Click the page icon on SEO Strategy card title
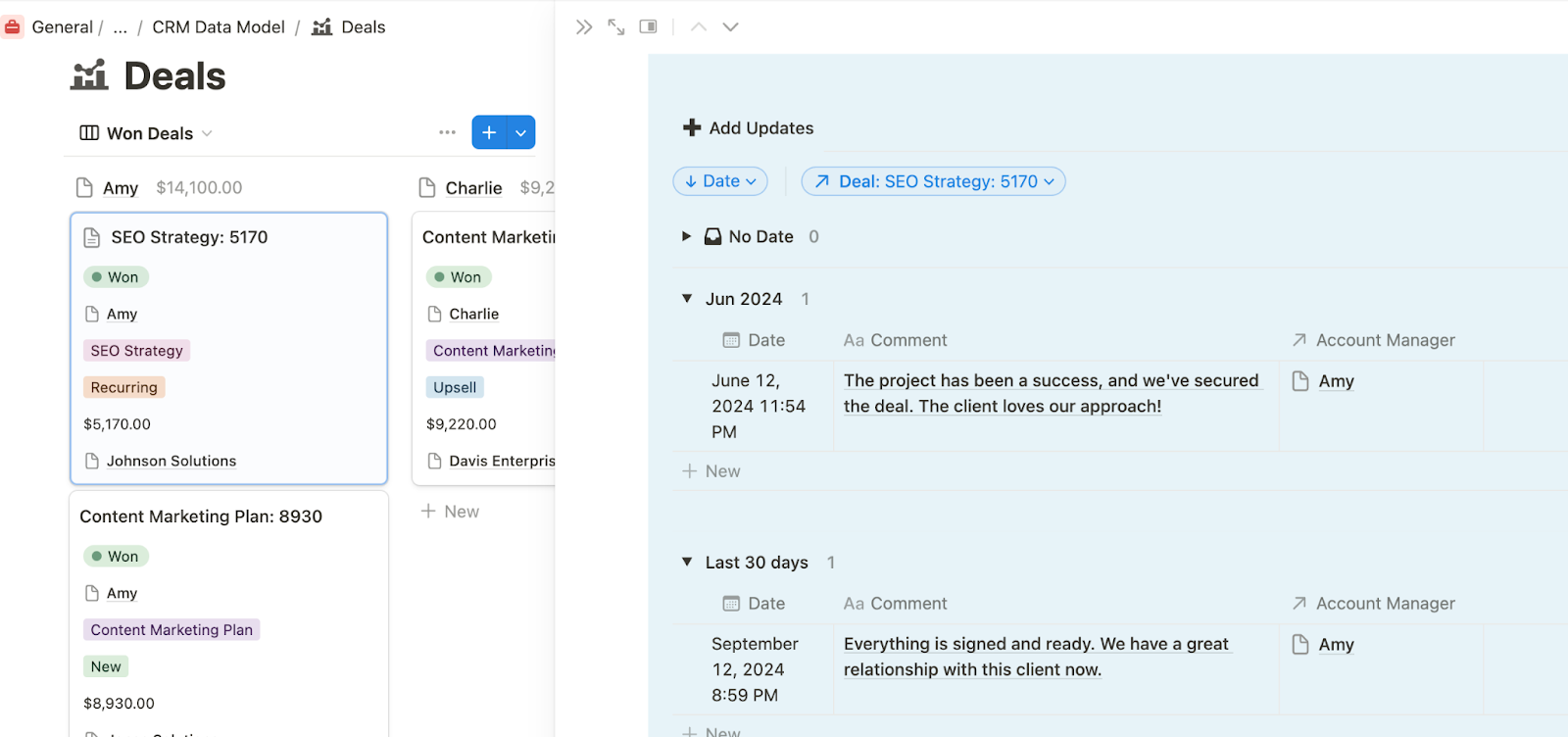Viewport: 1568px width, 737px height. (x=92, y=237)
